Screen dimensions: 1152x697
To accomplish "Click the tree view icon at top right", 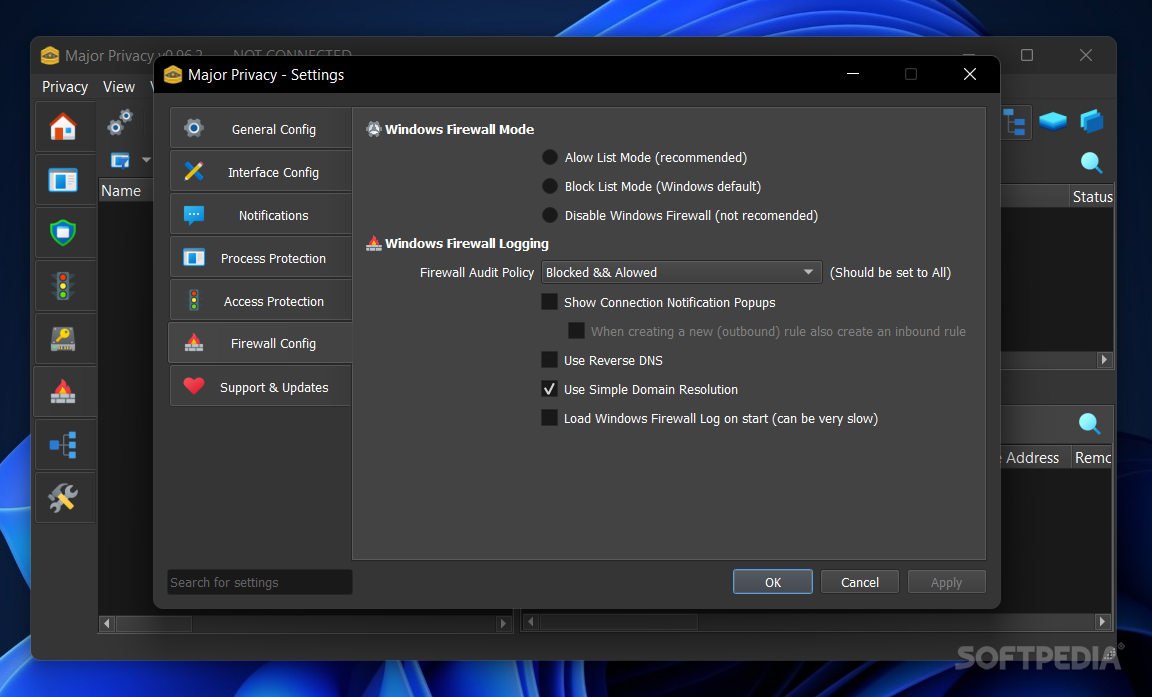I will [x=1015, y=122].
